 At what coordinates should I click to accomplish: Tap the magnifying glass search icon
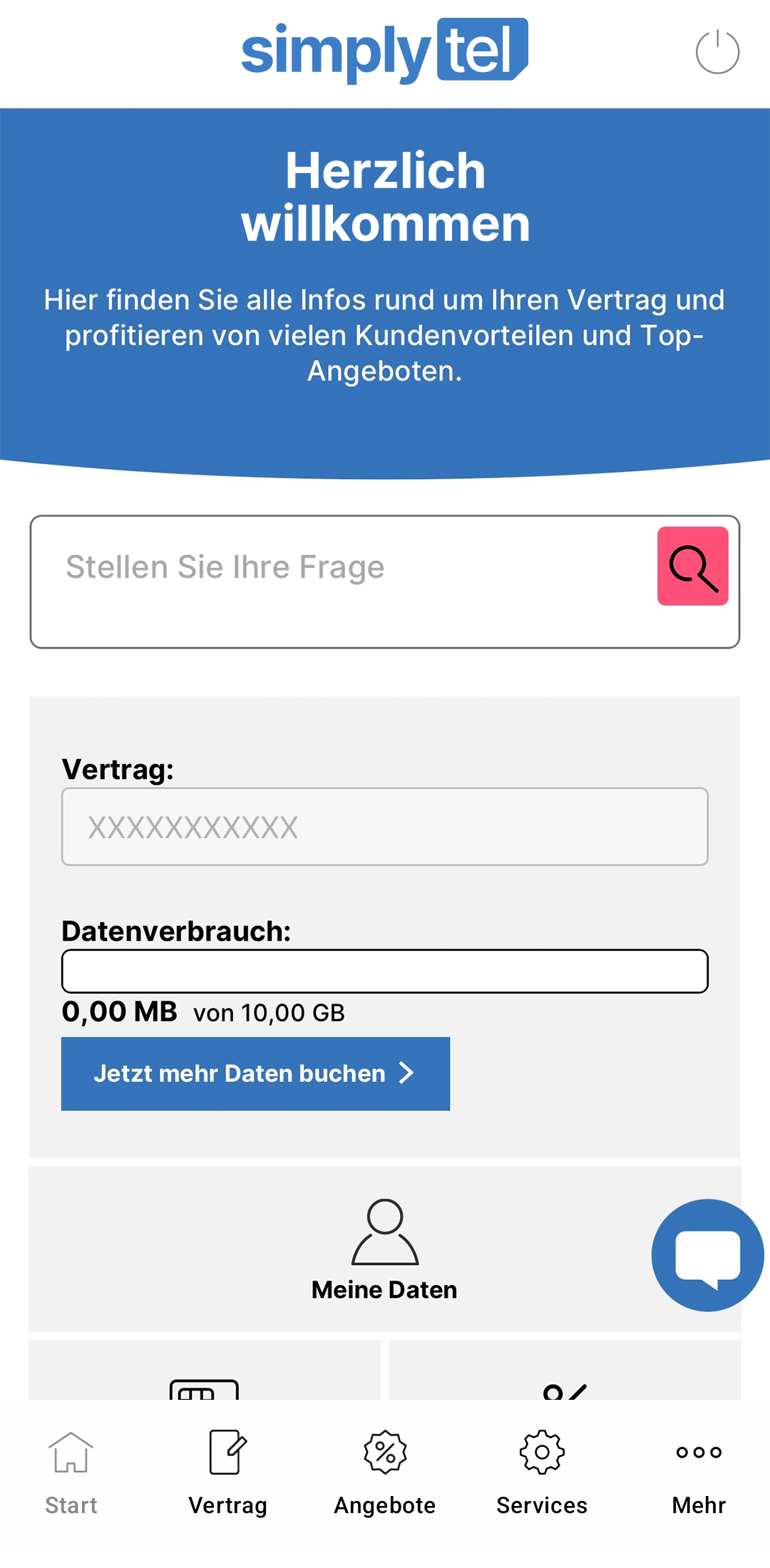point(693,567)
